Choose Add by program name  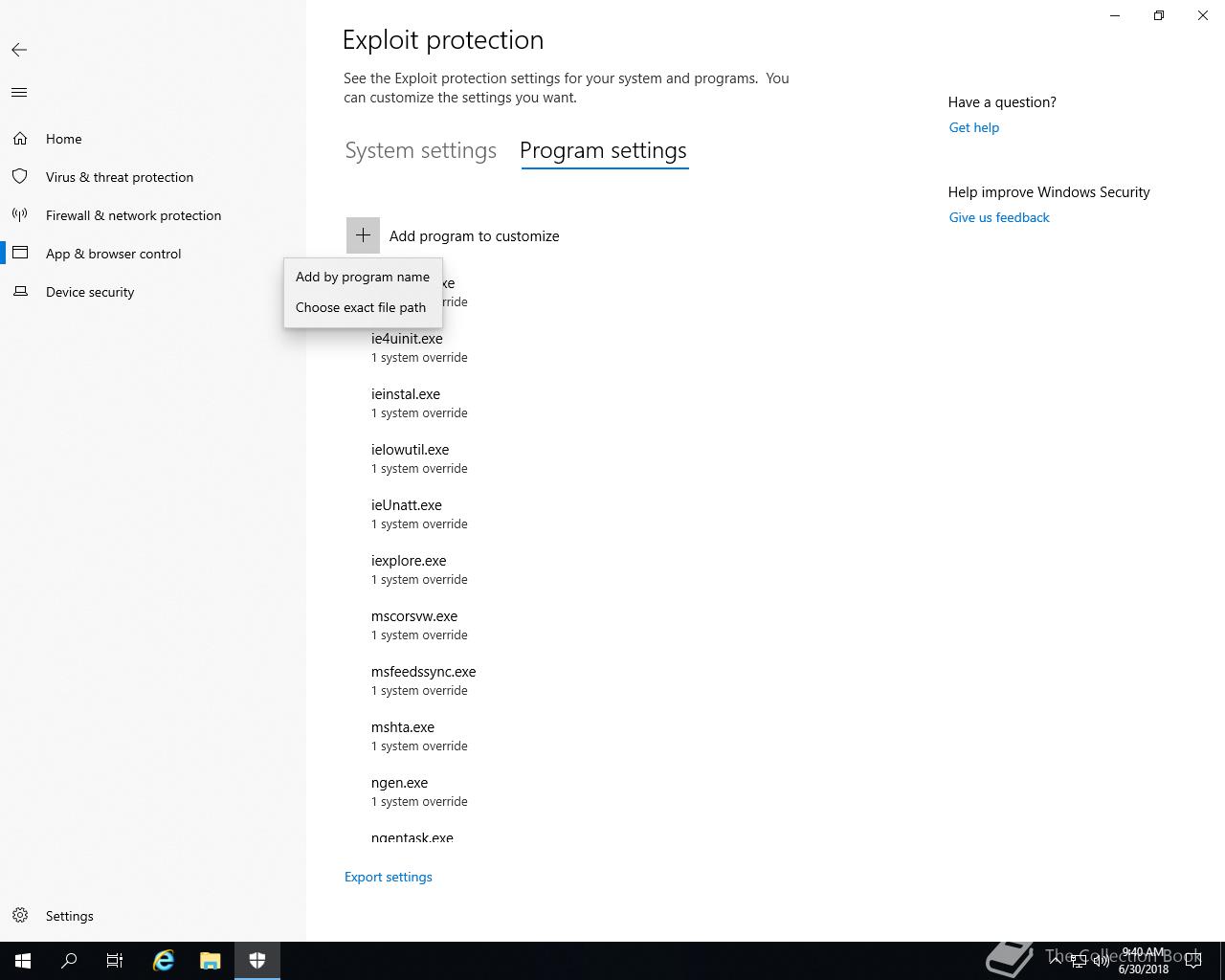[x=363, y=277]
